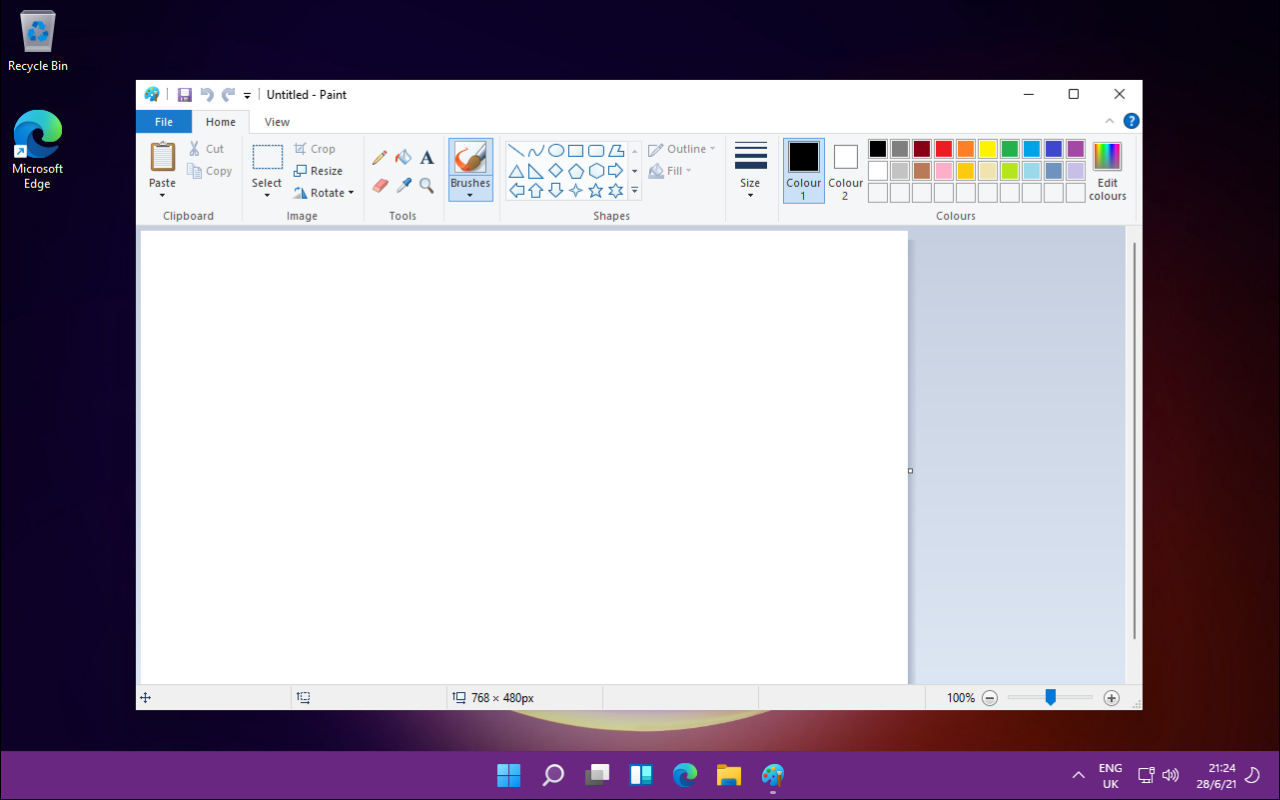Choose the Right-angled triangle shape

click(x=536, y=171)
